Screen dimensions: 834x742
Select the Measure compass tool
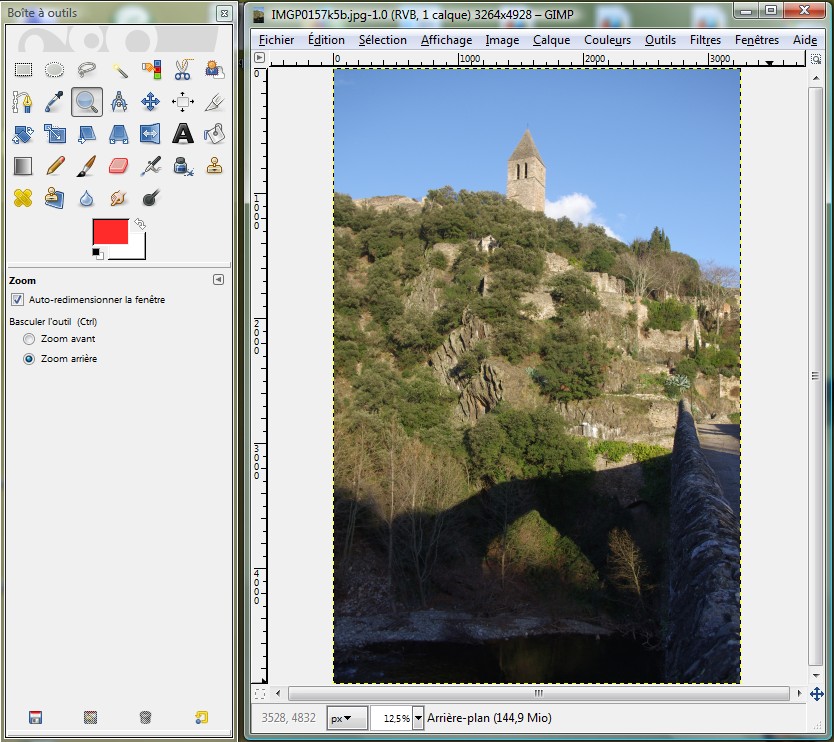(x=119, y=102)
